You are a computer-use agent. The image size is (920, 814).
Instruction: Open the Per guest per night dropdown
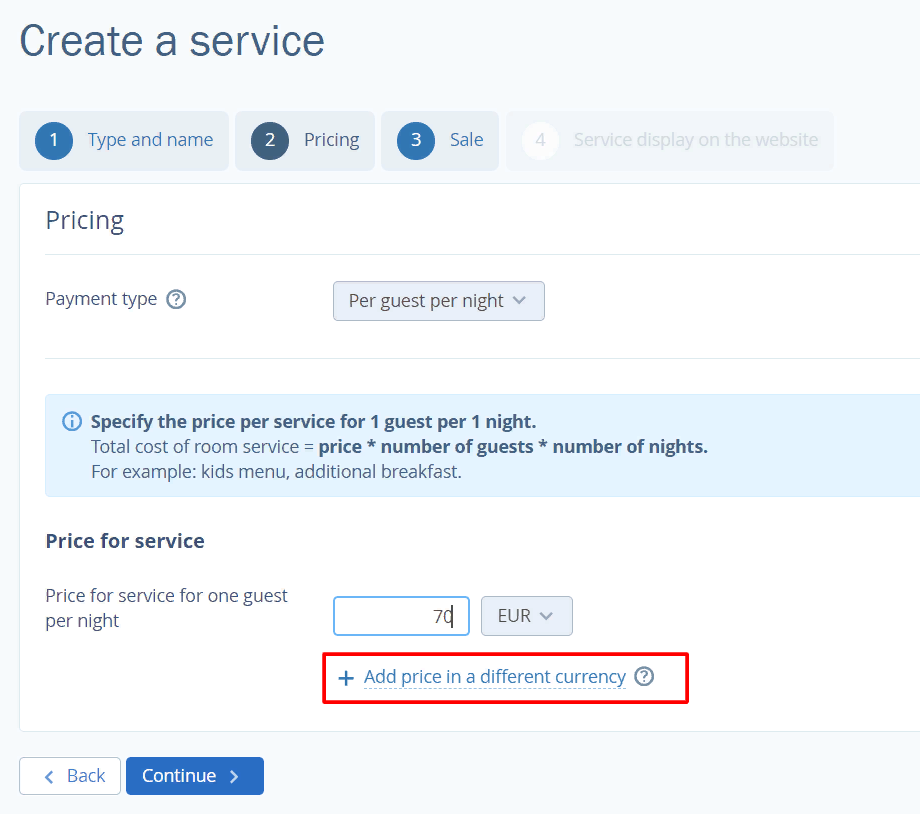coord(438,301)
